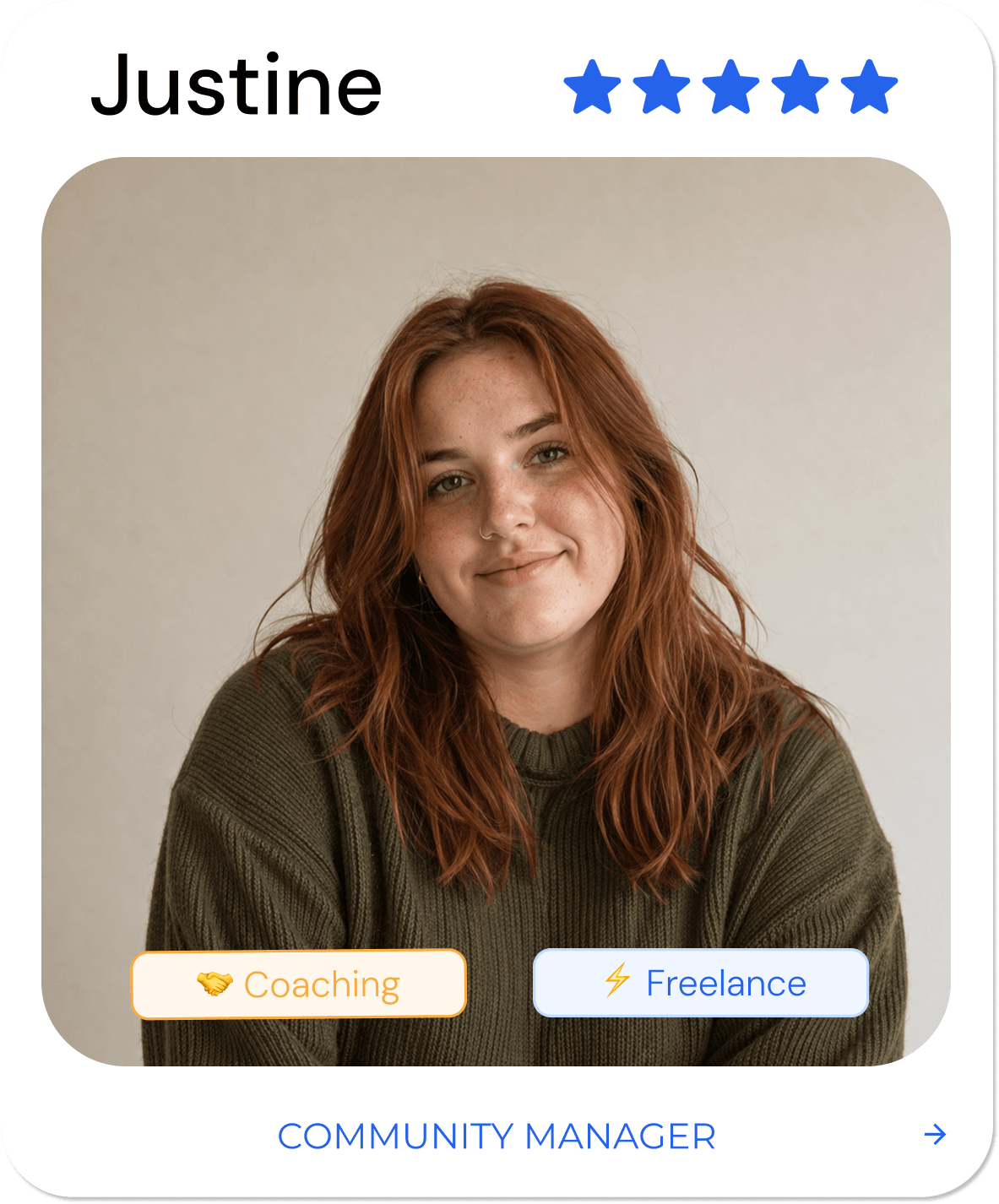Viewport: 999px width, 1204px height.
Task: Click the white header area between name and stars
Action: pyautogui.click(x=473, y=84)
